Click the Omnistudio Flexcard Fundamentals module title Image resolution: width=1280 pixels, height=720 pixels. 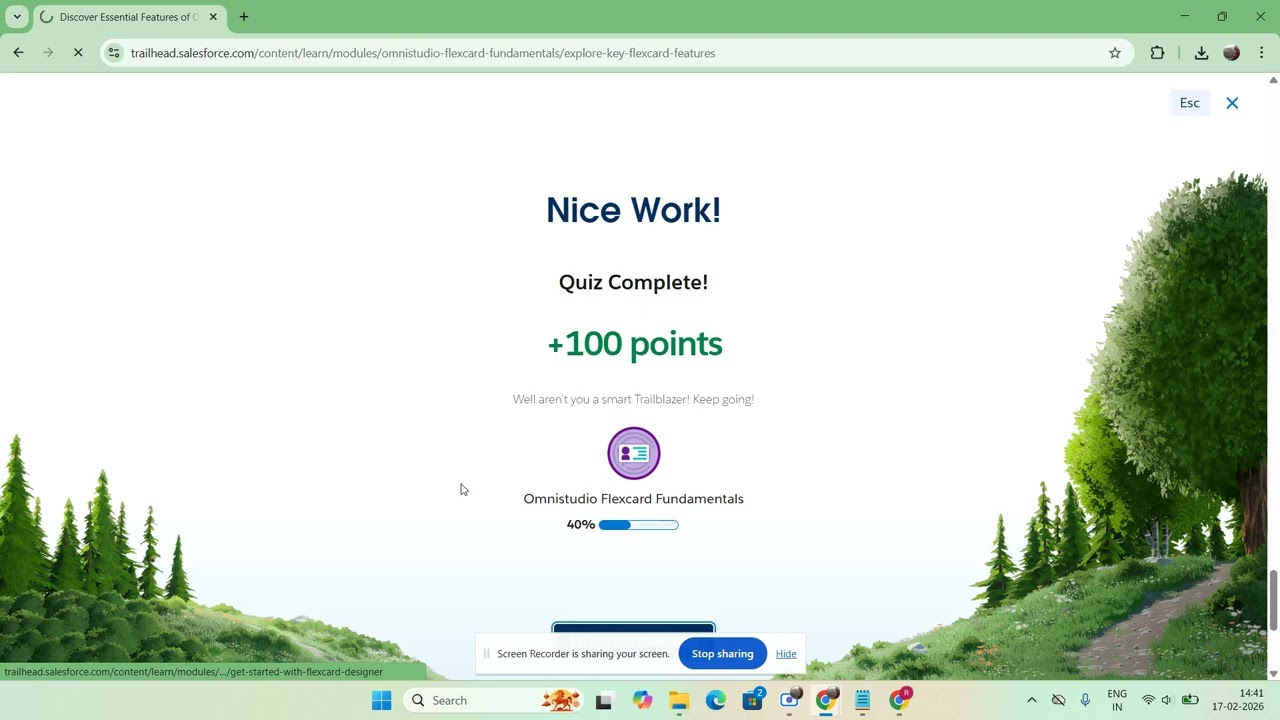point(634,499)
